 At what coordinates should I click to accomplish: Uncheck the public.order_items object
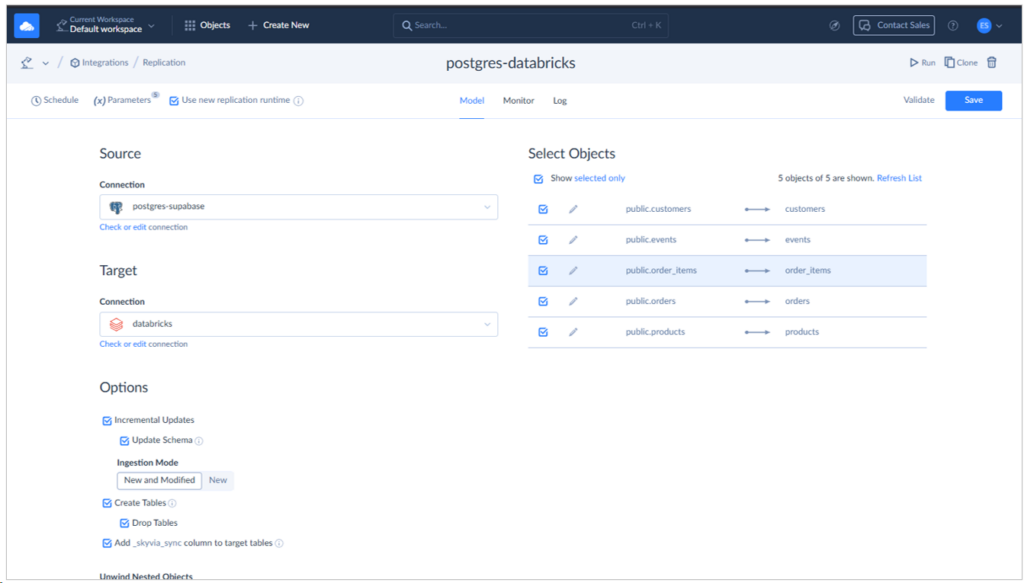[x=543, y=271]
